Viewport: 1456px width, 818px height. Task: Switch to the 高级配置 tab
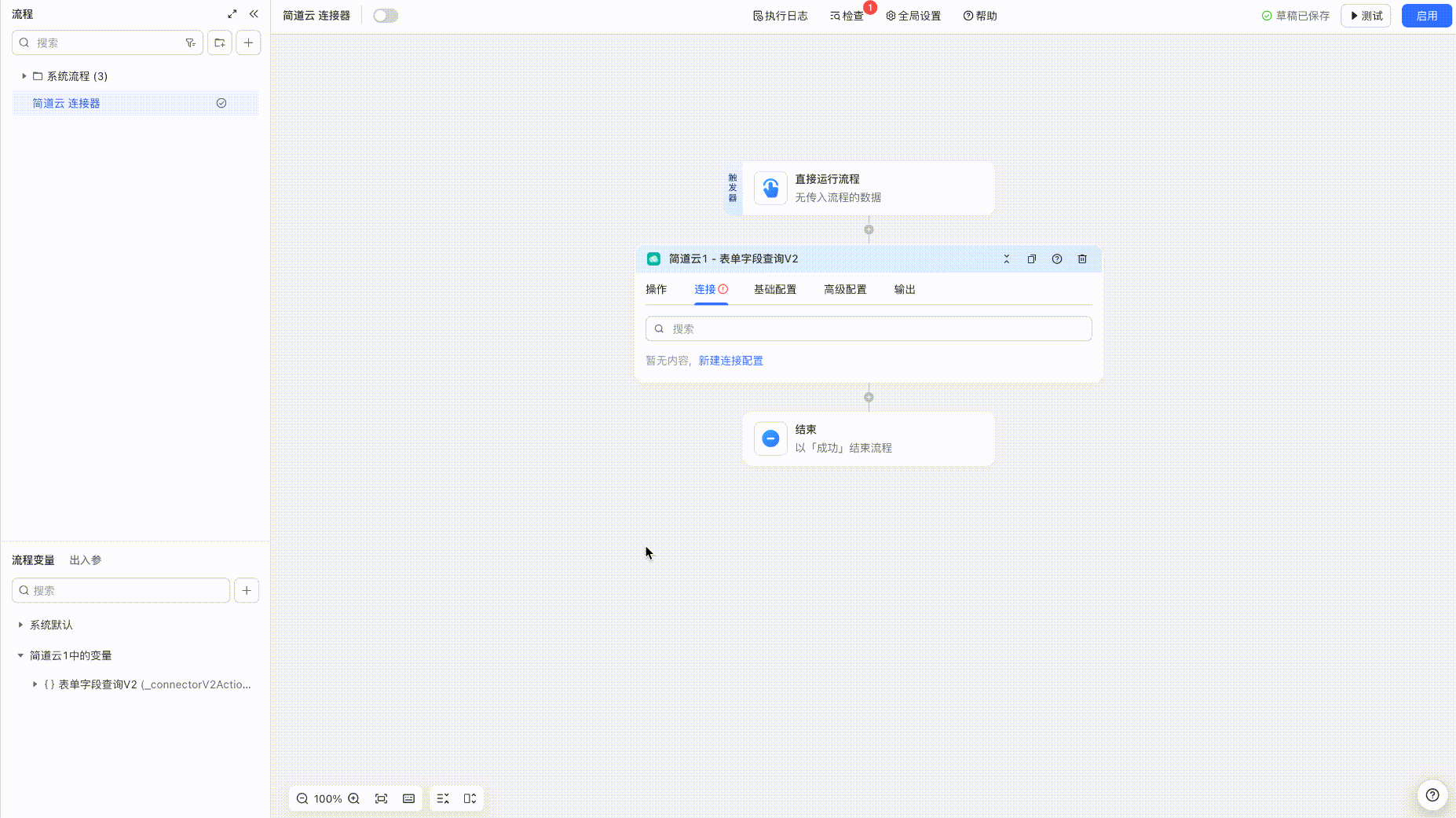pos(845,289)
